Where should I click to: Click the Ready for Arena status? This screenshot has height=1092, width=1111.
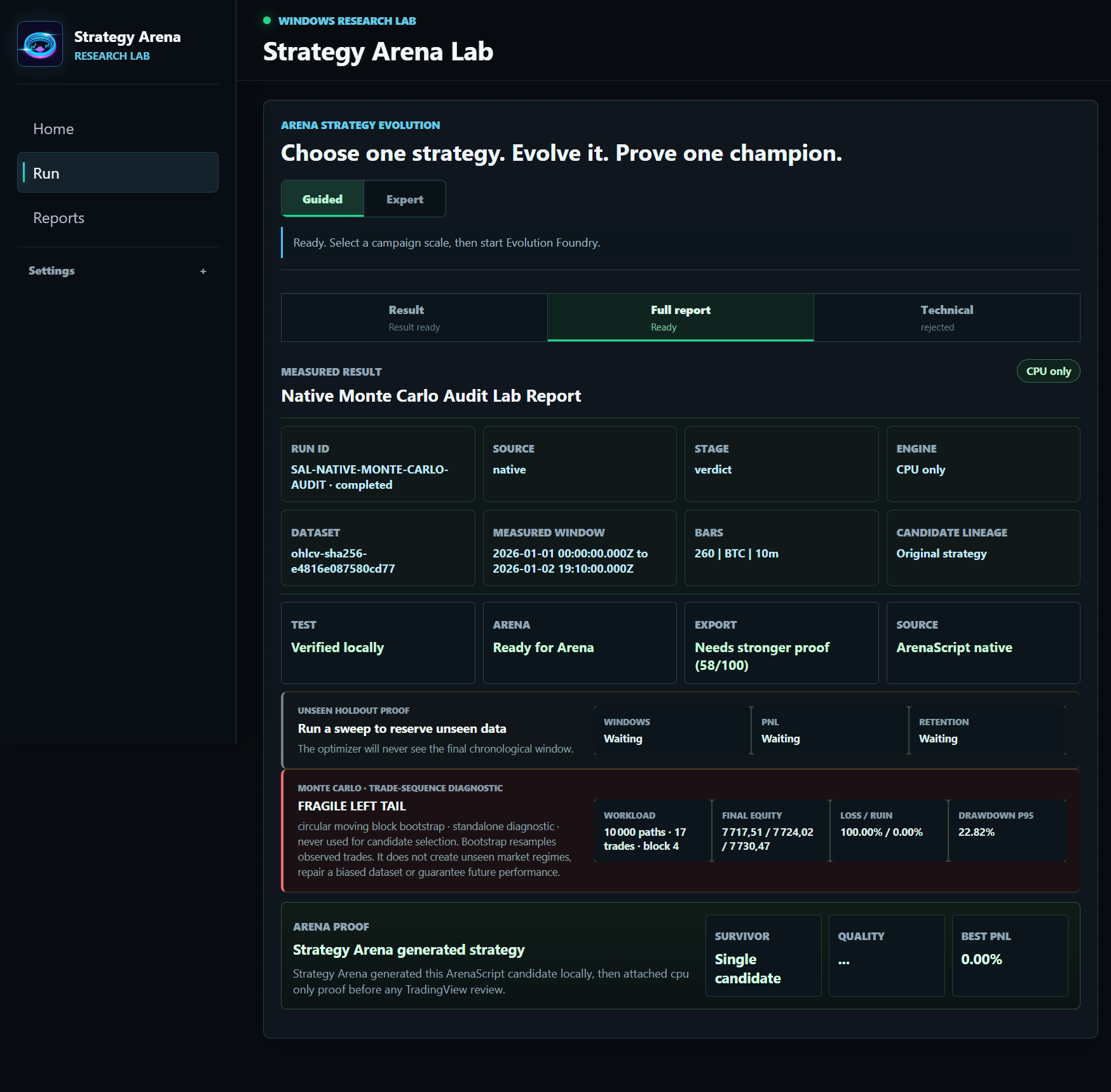(543, 648)
